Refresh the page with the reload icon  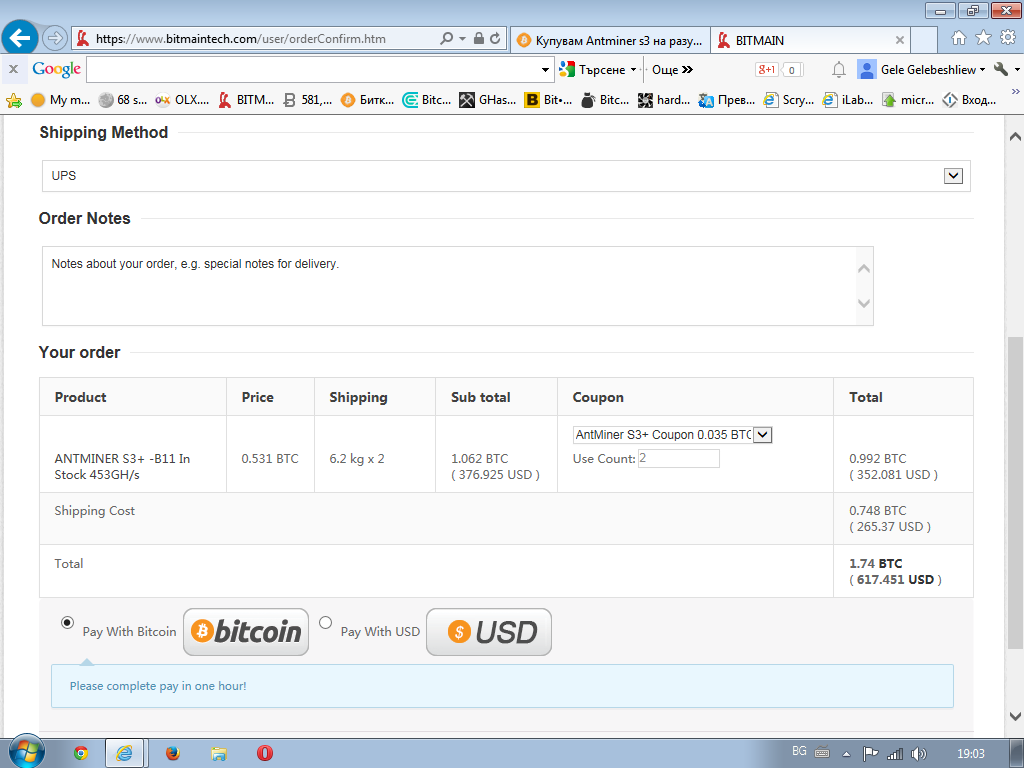(496, 39)
